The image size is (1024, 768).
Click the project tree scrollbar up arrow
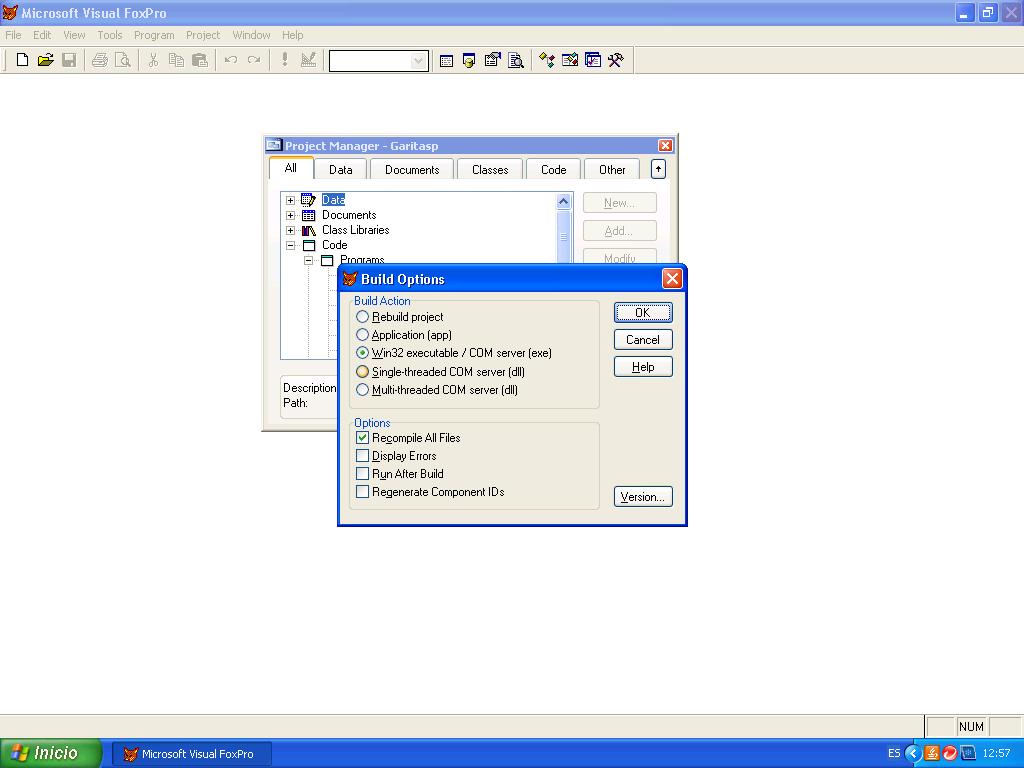pyautogui.click(x=564, y=201)
